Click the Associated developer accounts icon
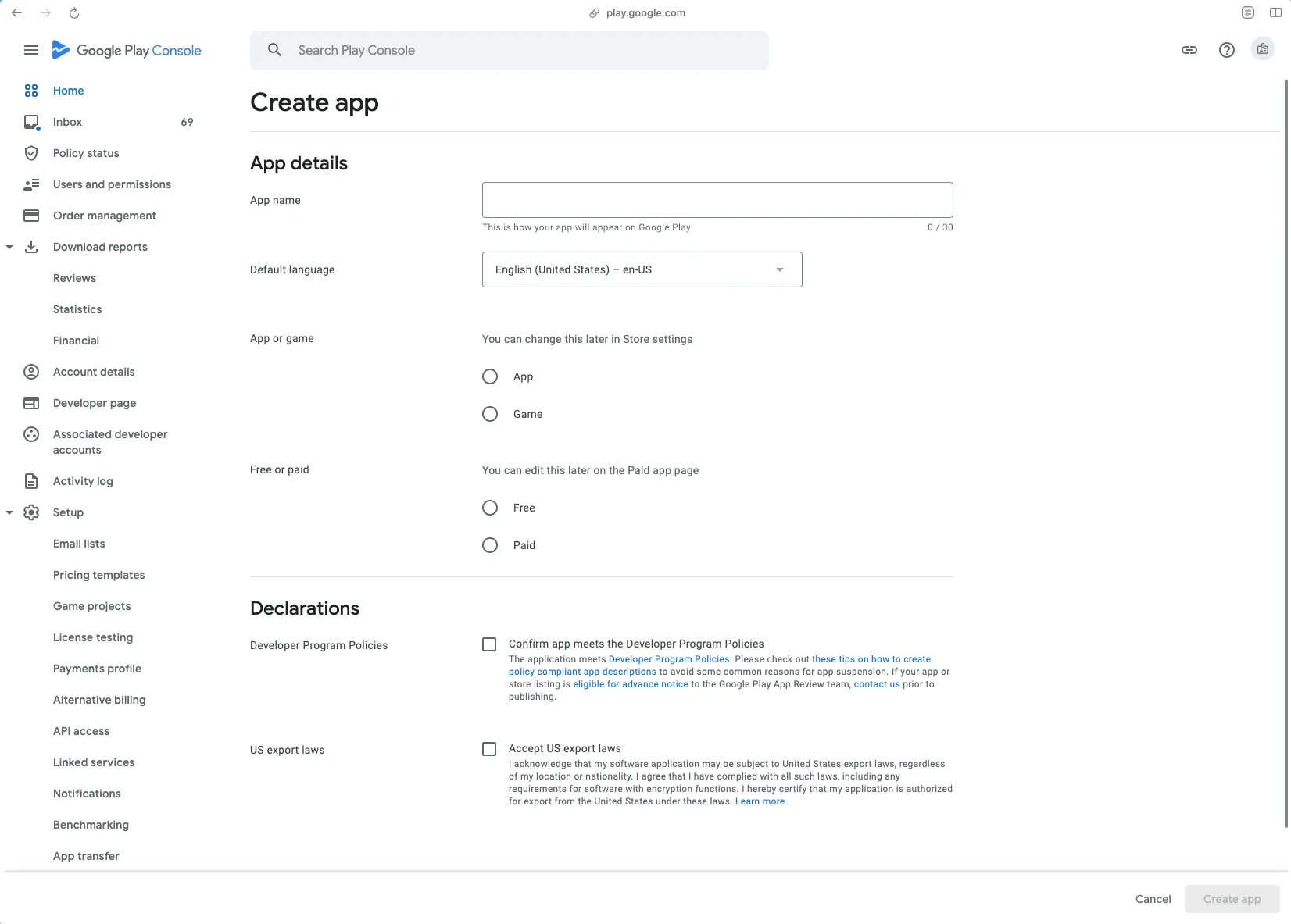Image resolution: width=1291 pixels, height=924 pixels. click(31, 434)
